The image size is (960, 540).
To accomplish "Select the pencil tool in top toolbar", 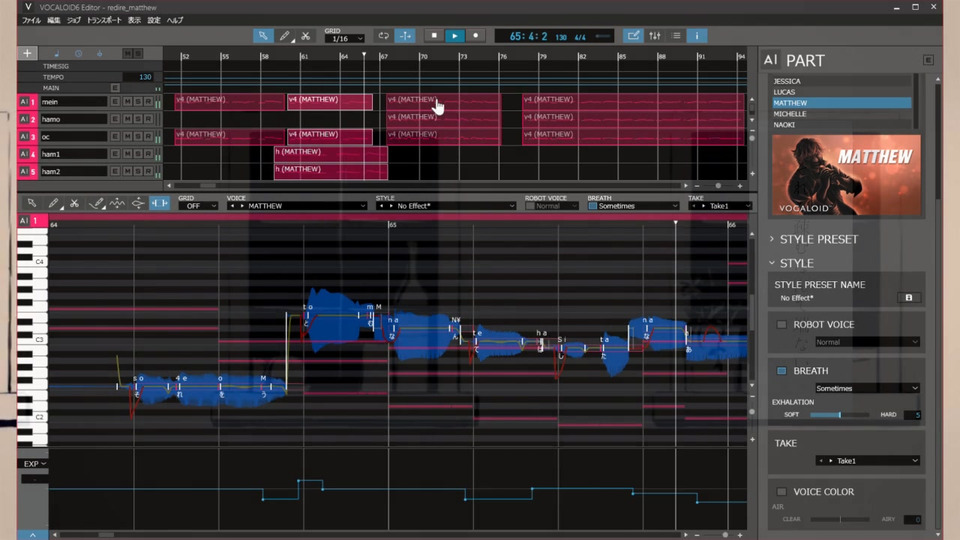I will click(285, 36).
